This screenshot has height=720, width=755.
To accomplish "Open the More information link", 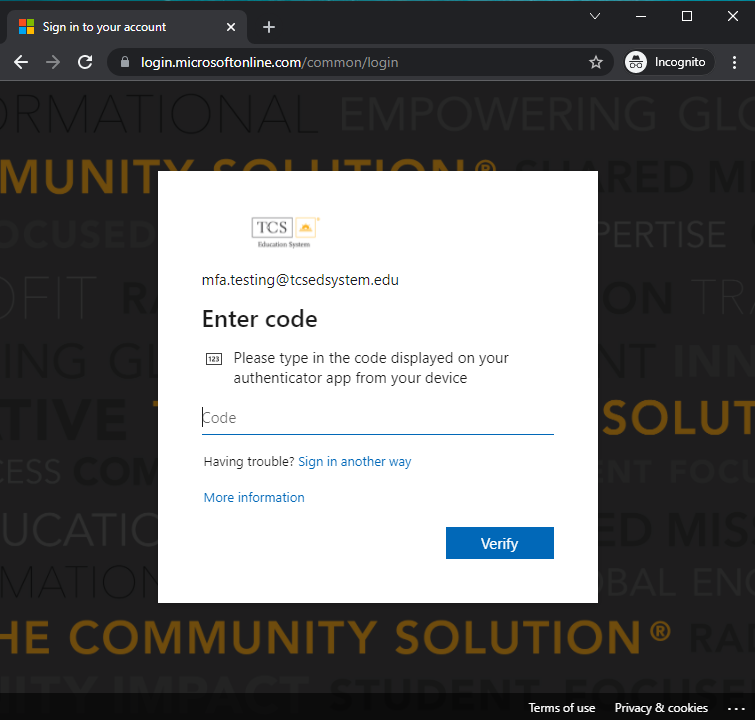I will click(x=254, y=497).
